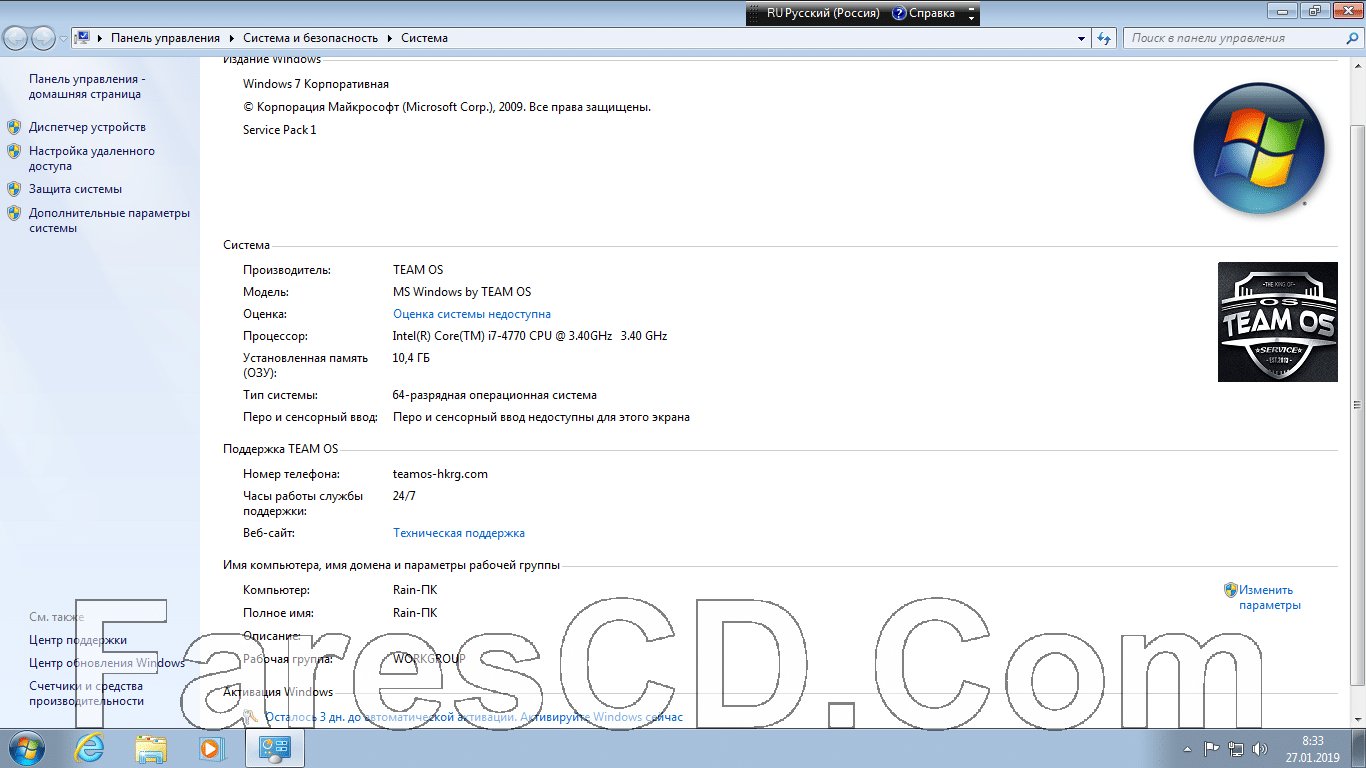Viewport: 1366px width, 768px height.
Task: Click the activation countdown link to activate Windows
Action: [x=474, y=717]
